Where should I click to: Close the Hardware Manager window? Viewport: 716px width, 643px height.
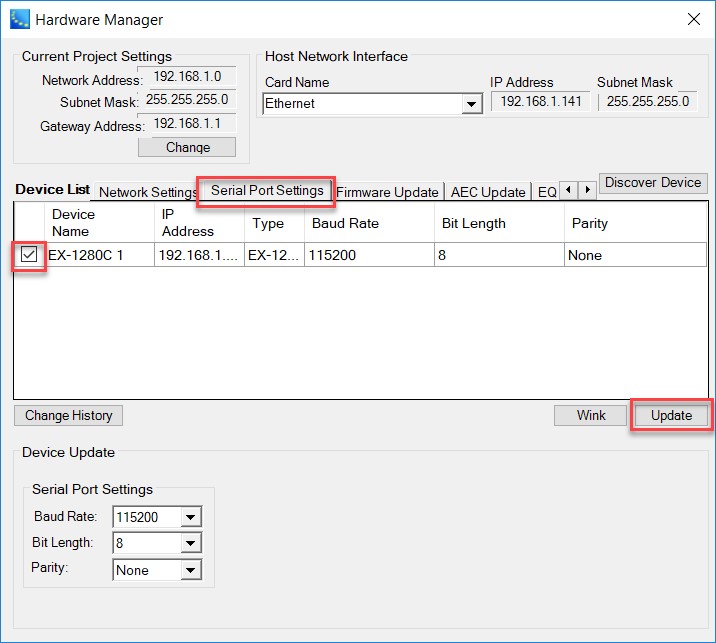coord(694,19)
